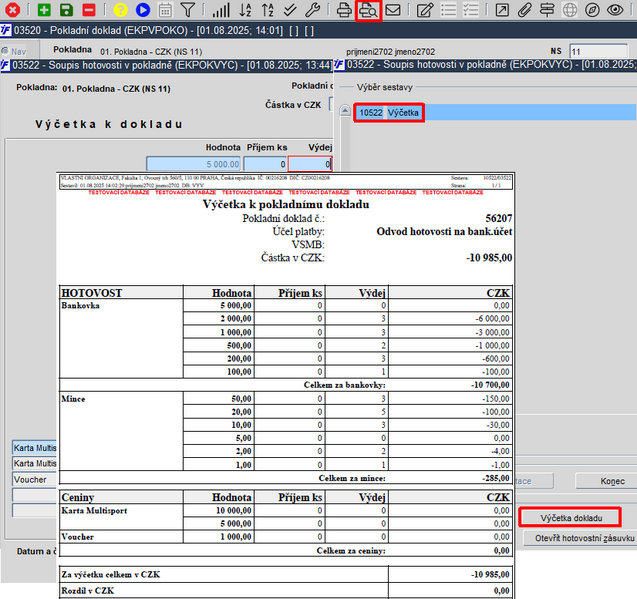Click the green add record icon
Screen dimensions: 637x599
[44, 11]
